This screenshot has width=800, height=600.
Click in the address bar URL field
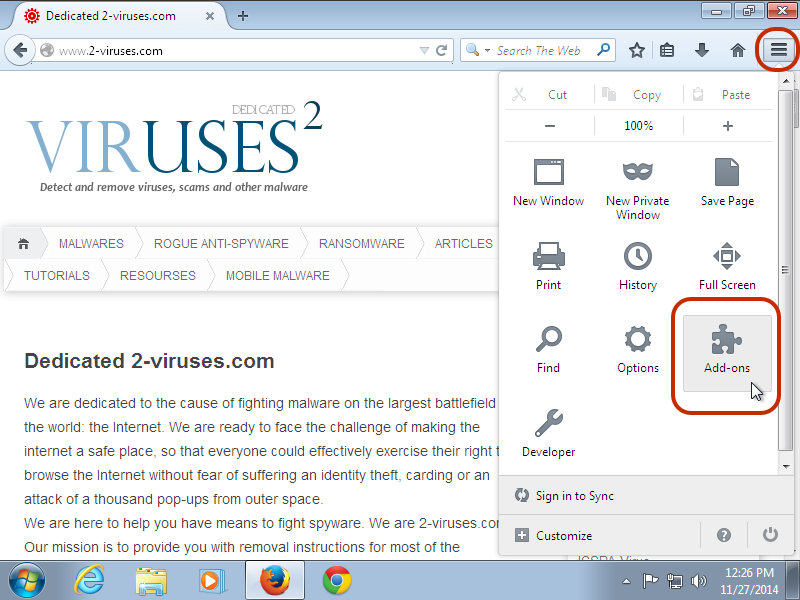pyautogui.click(x=237, y=51)
